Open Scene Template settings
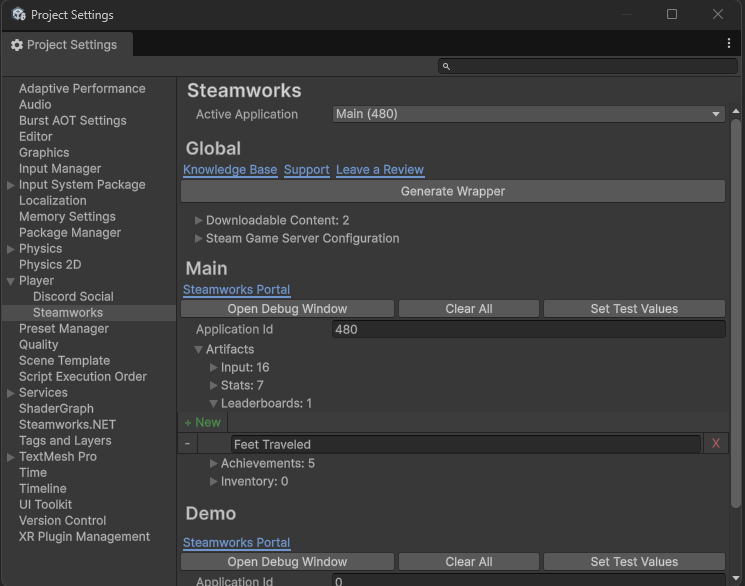This screenshot has height=586, width=745. (64, 361)
